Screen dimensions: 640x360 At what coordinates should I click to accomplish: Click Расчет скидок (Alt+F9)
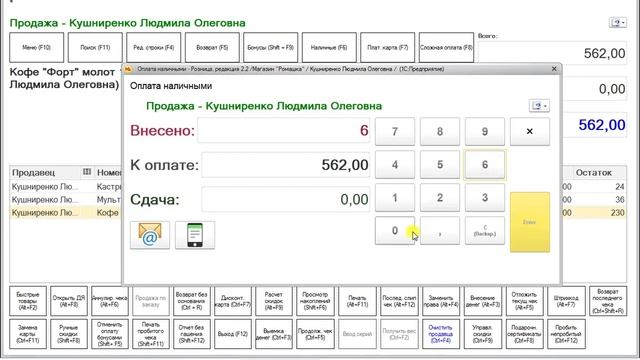(273, 301)
